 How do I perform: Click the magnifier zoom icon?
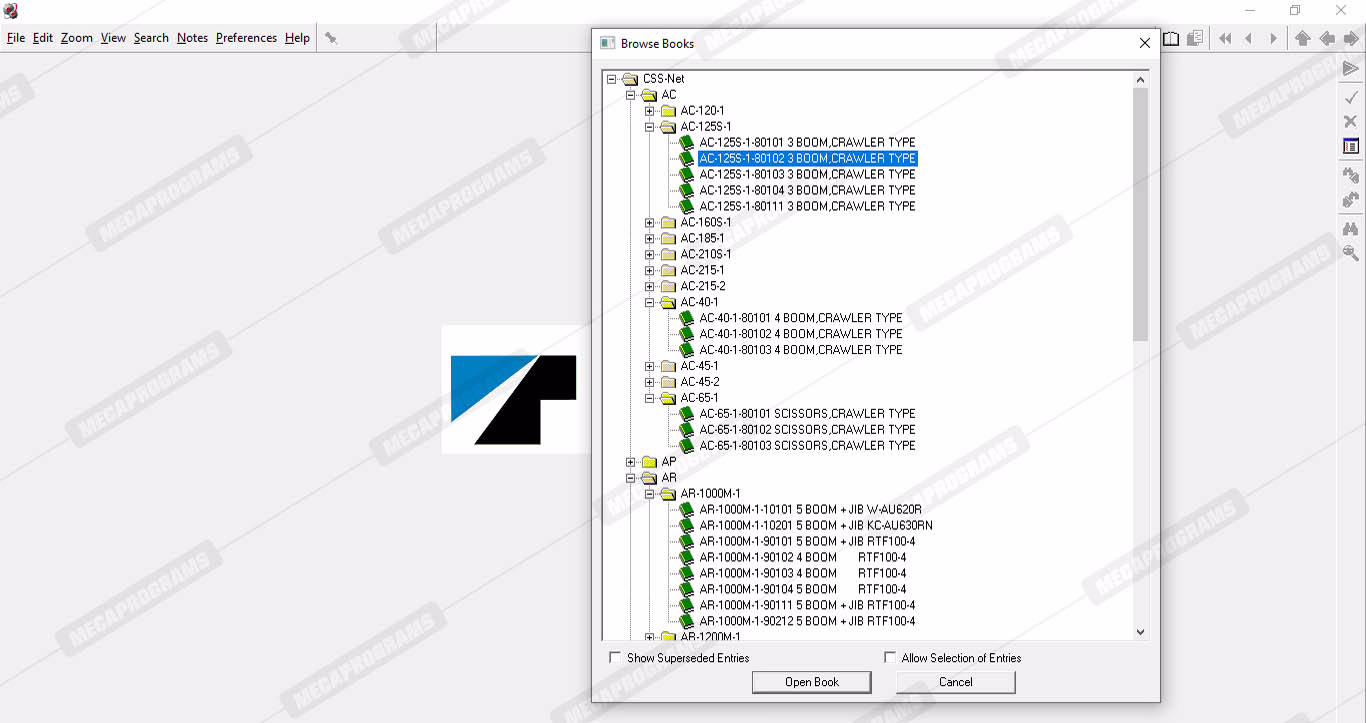pyautogui.click(x=1350, y=254)
